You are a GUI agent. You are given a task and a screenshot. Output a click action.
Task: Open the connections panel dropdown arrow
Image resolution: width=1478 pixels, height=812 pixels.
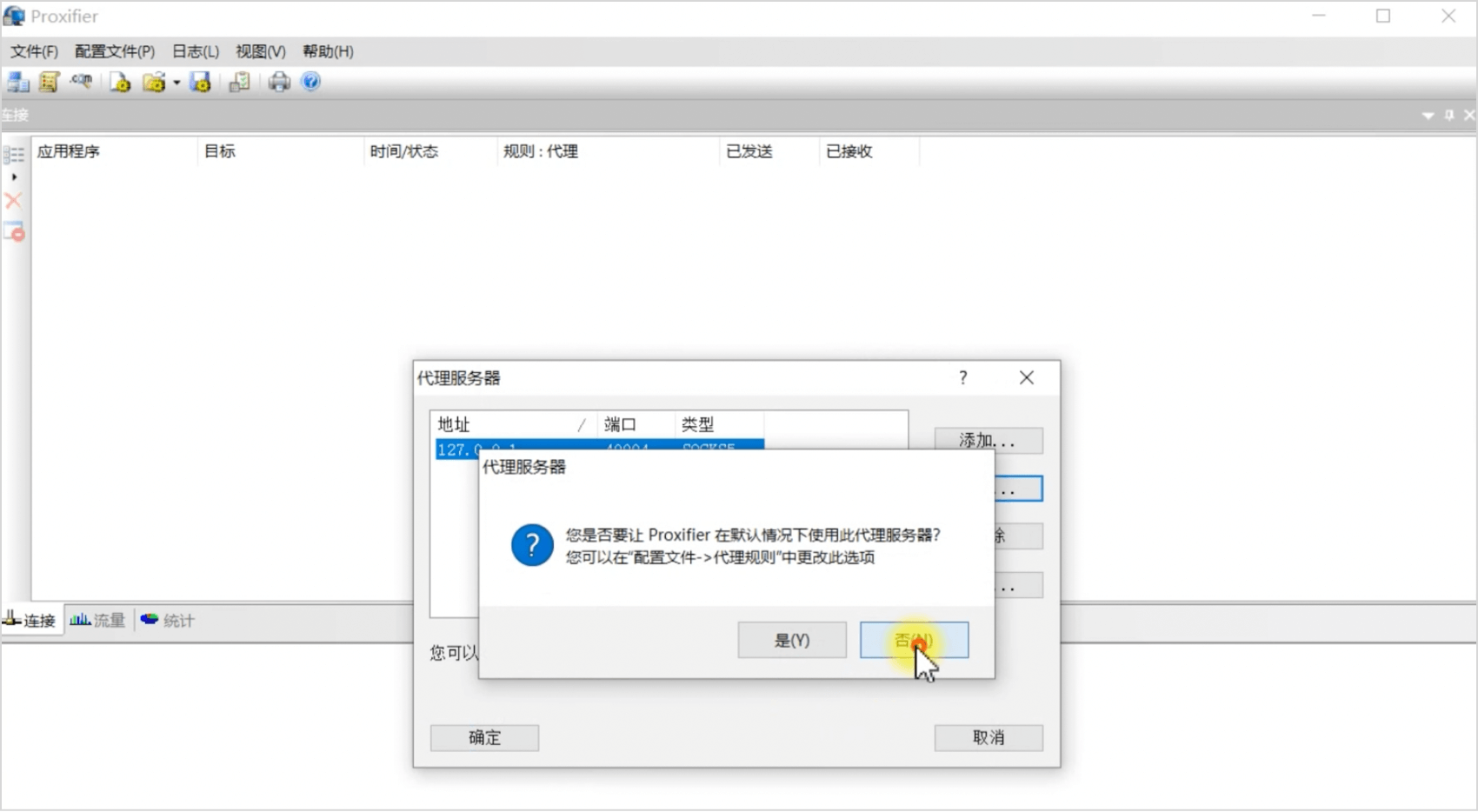tap(1428, 115)
